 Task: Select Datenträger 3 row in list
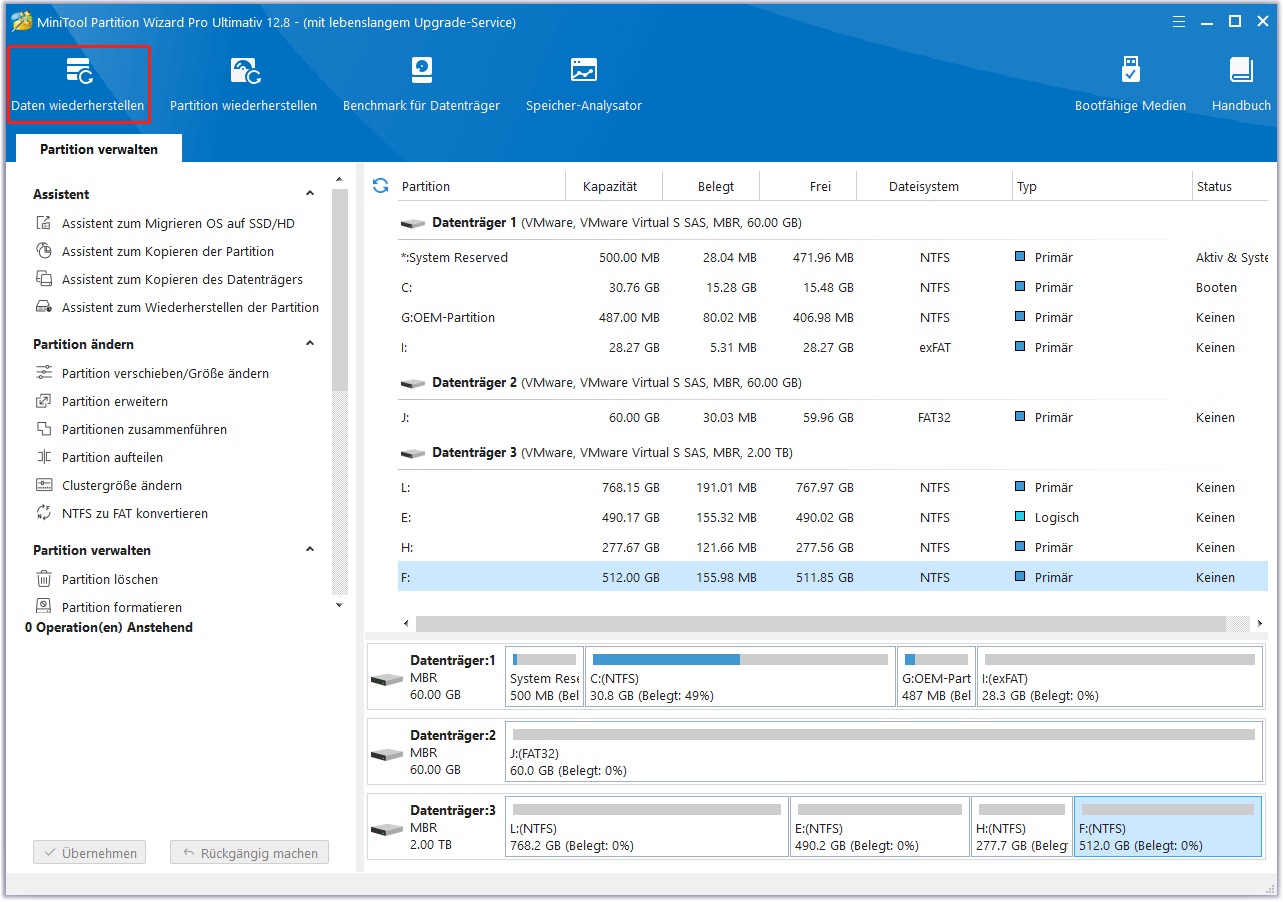coord(833,453)
